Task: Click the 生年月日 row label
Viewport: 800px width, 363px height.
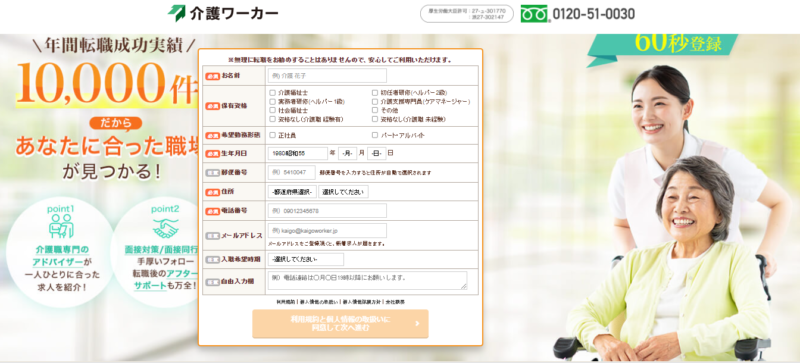Action: [234, 153]
